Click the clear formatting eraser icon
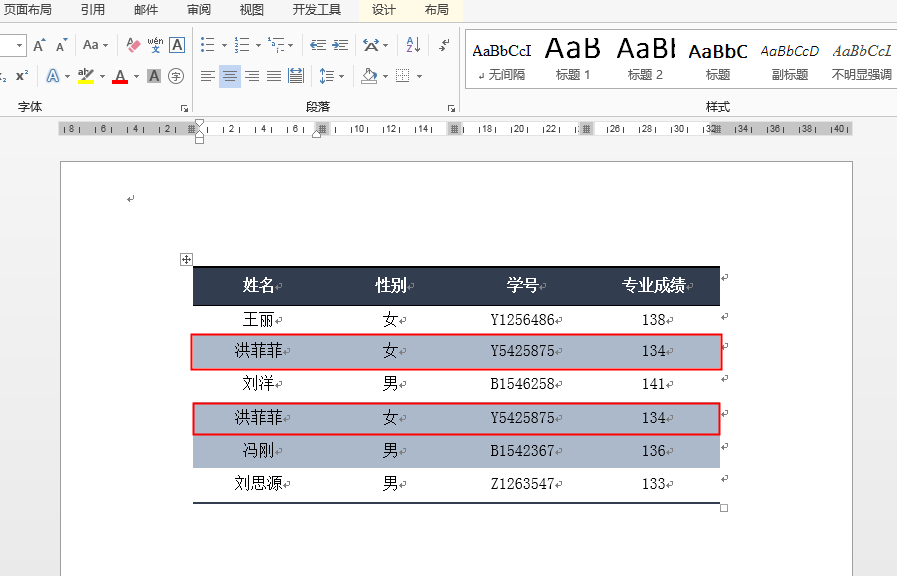897x576 pixels. point(133,45)
